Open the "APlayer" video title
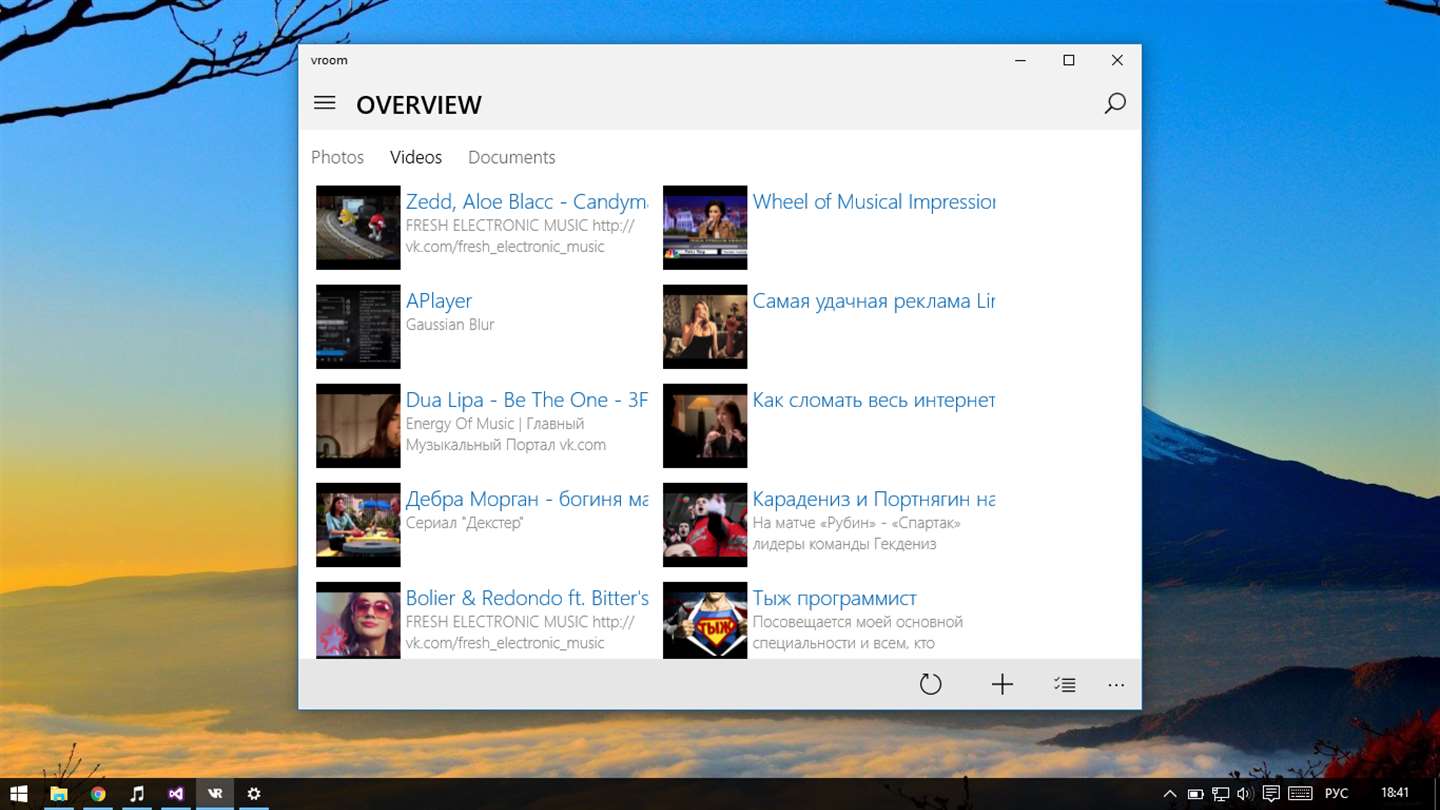 (438, 301)
